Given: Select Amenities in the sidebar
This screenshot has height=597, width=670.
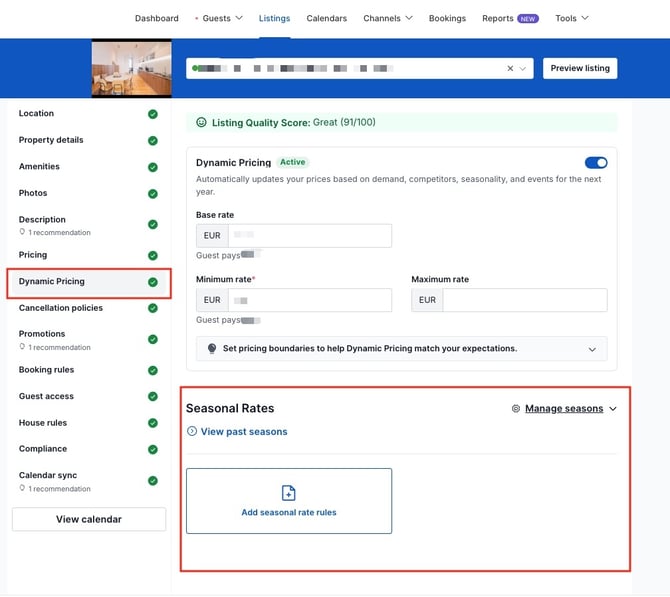Looking at the screenshot, I should [x=88, y=167].
